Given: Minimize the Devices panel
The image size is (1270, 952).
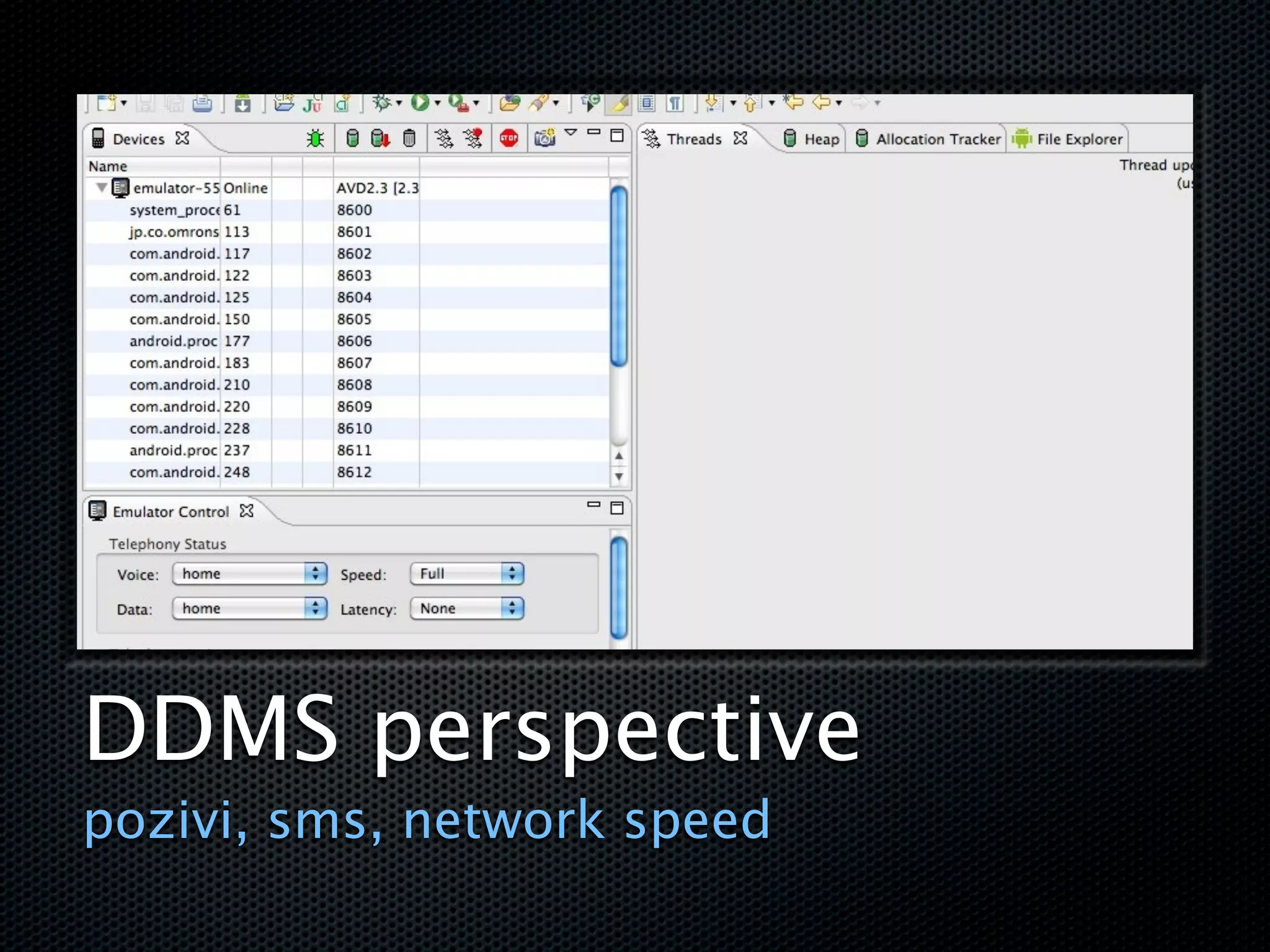Looking at the screenshot, I should pyautogui.click(x=594, y=132).
